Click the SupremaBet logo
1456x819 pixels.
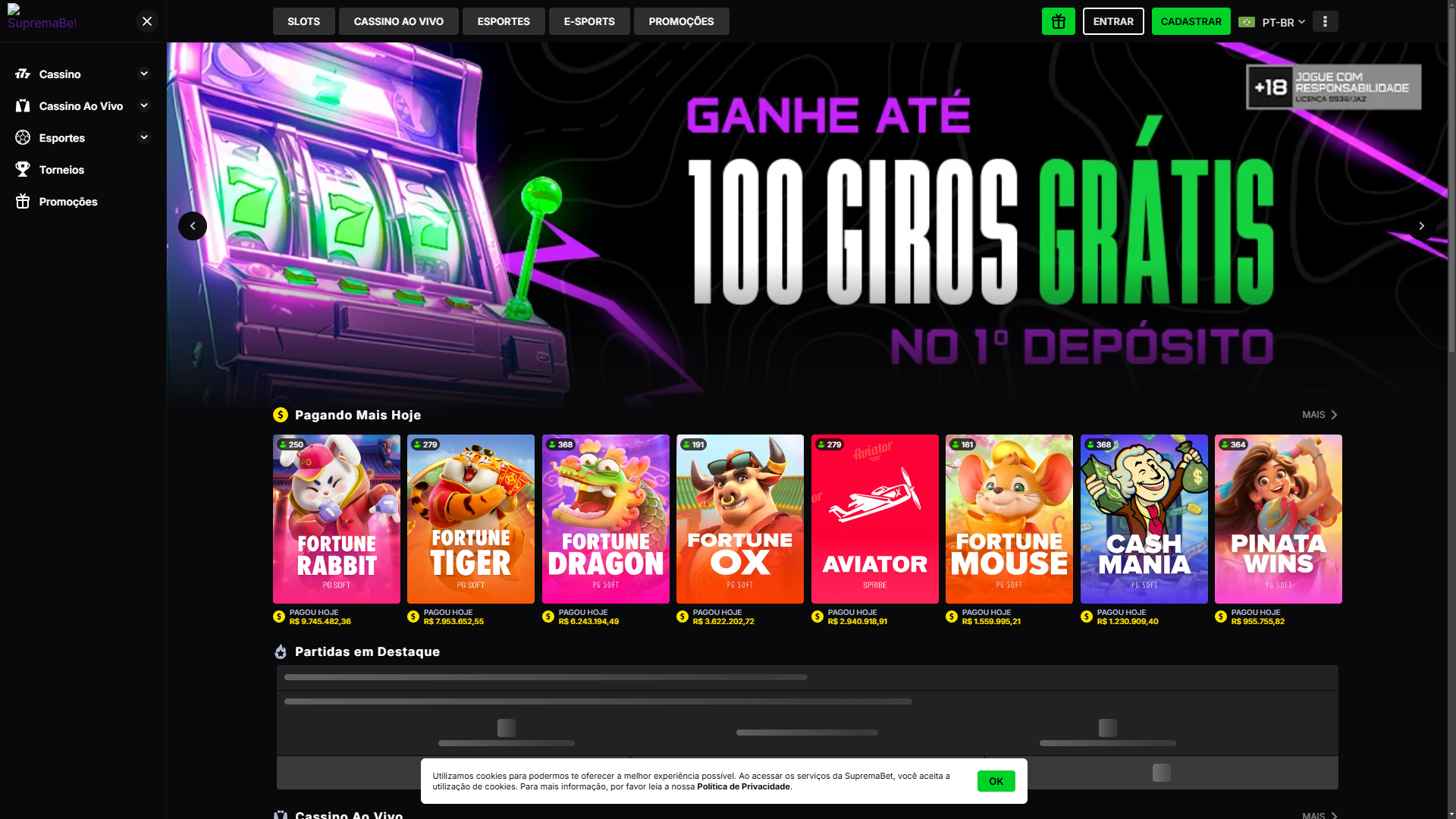[42, 17]
